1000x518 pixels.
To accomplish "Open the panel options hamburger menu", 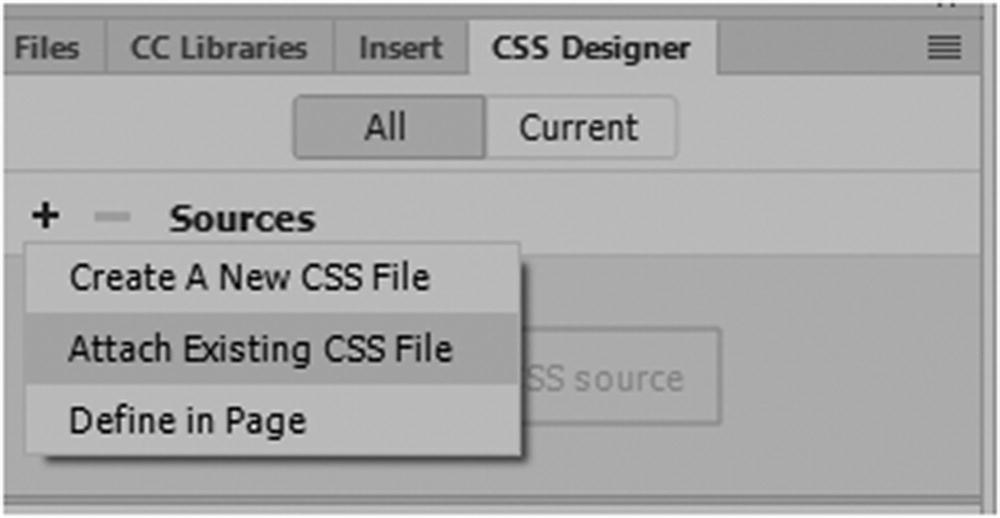I will pyautogui.click(x=944, y=48).
